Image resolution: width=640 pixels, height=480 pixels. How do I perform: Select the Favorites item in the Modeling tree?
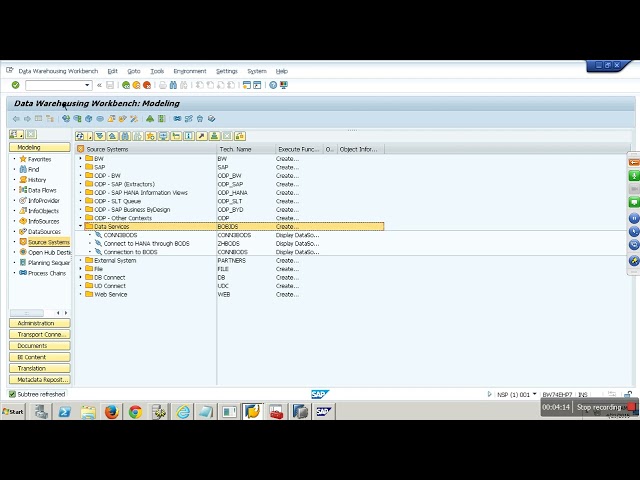39,159
